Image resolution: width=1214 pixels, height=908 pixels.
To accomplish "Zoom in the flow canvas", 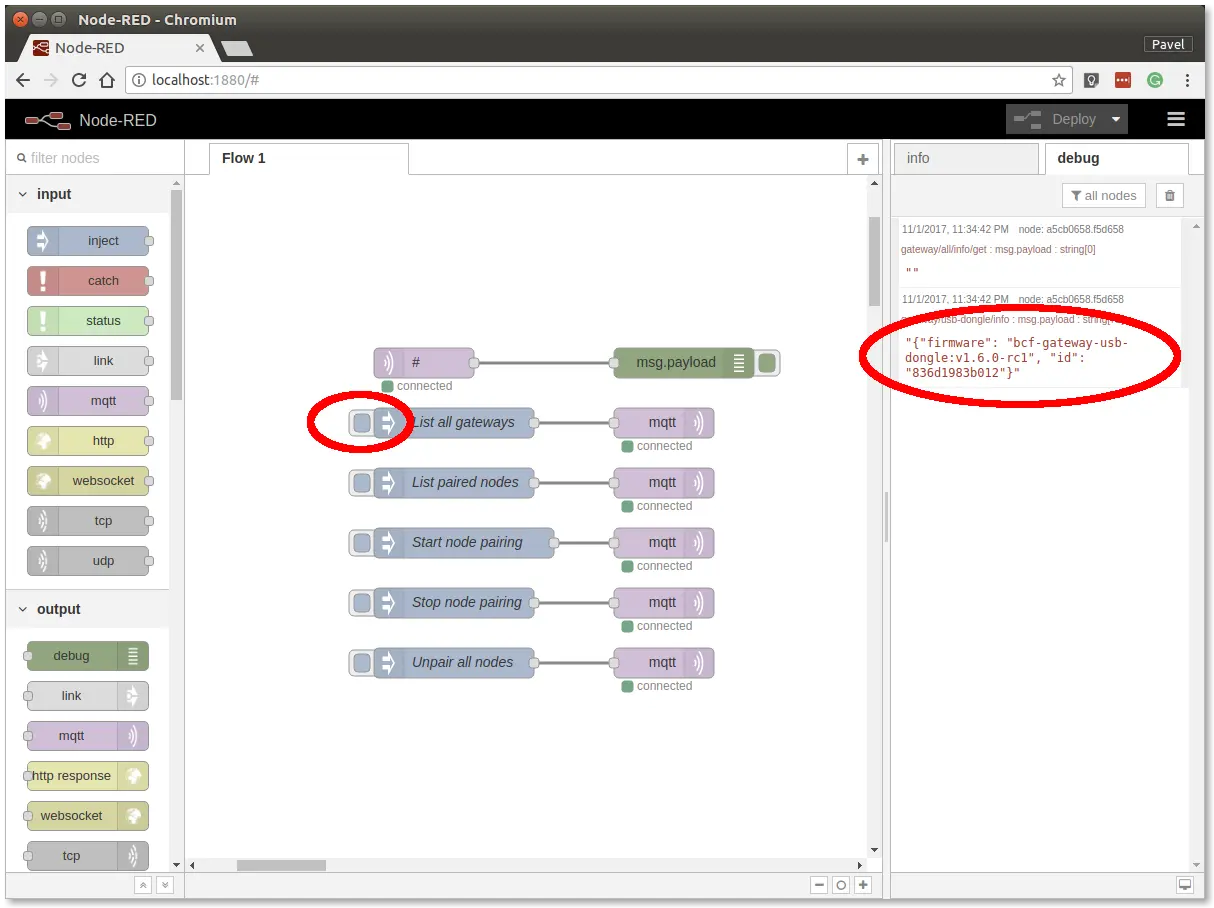I will 863,885.
